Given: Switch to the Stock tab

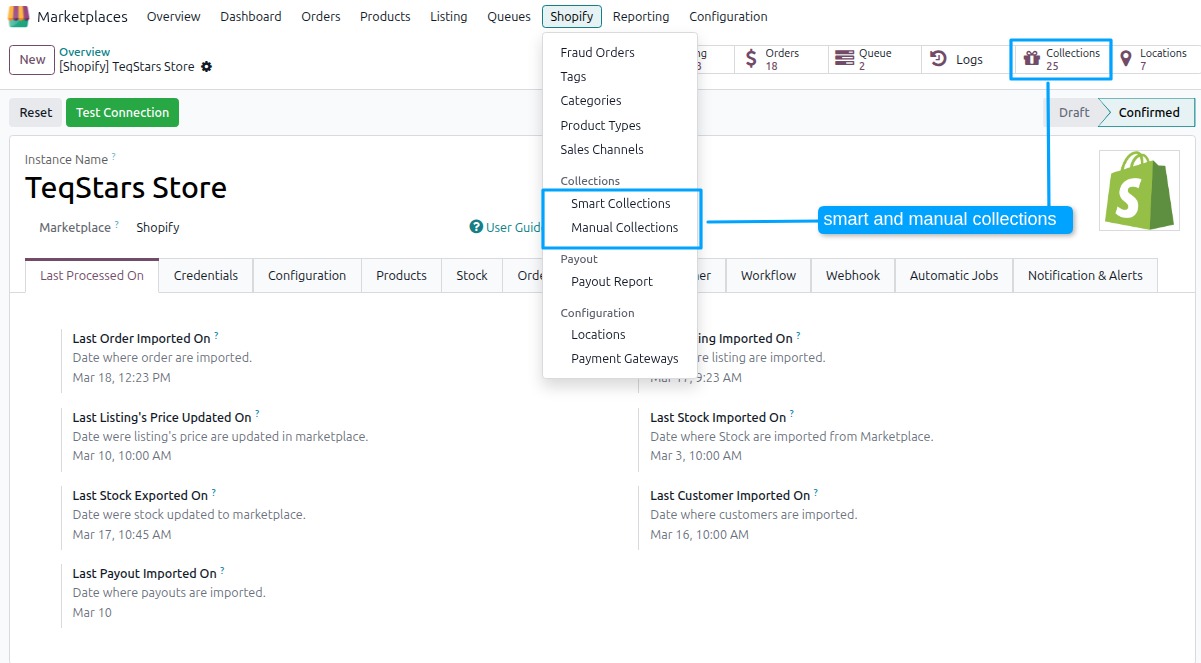Looking at the screenshot, I should pos(472,275).
